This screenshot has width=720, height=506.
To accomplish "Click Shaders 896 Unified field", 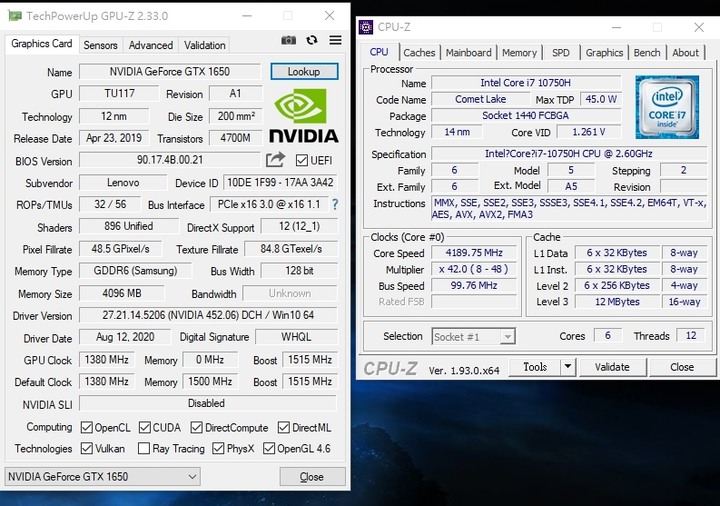I will [129, 226].
